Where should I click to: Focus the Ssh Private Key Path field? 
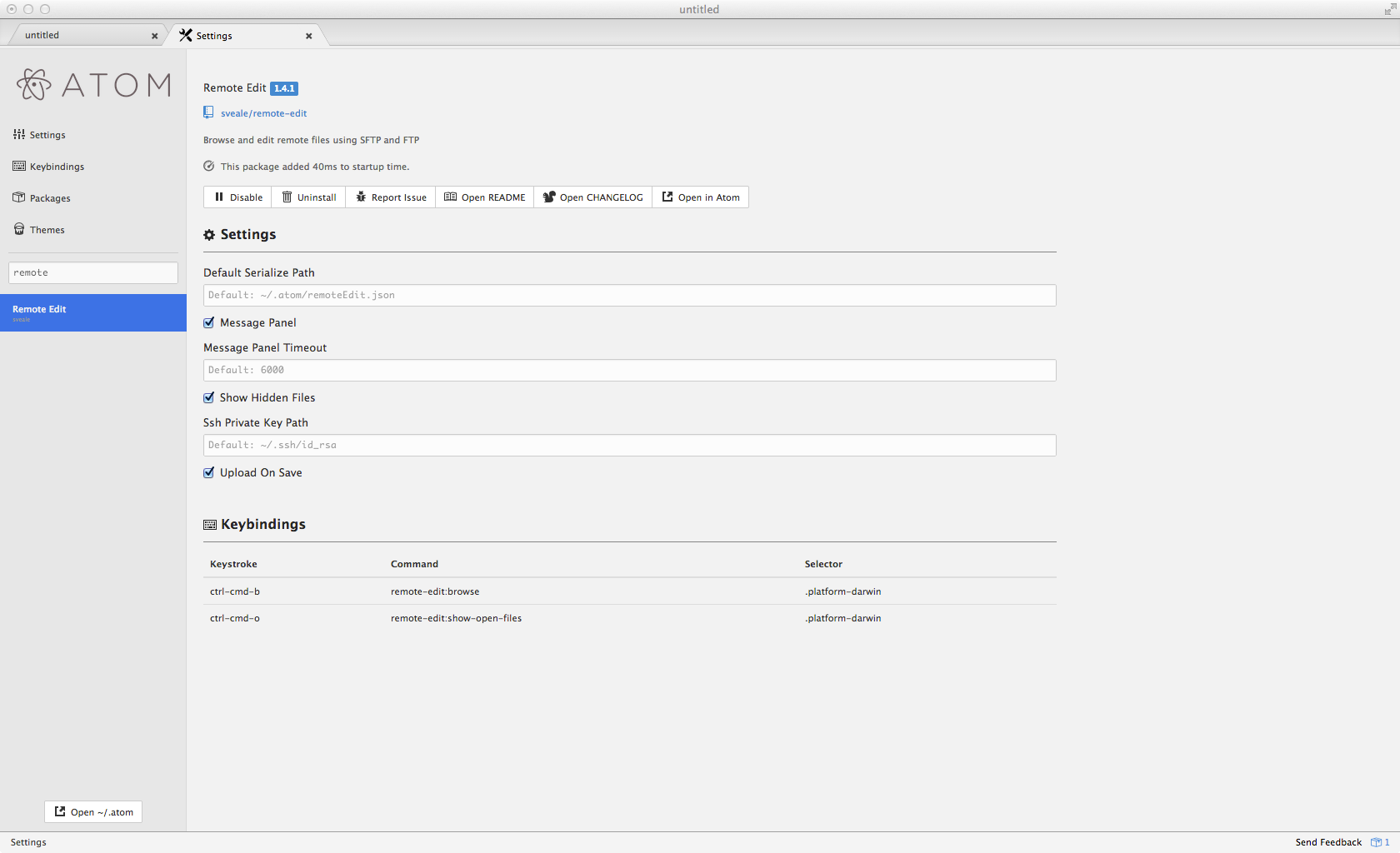630,446
